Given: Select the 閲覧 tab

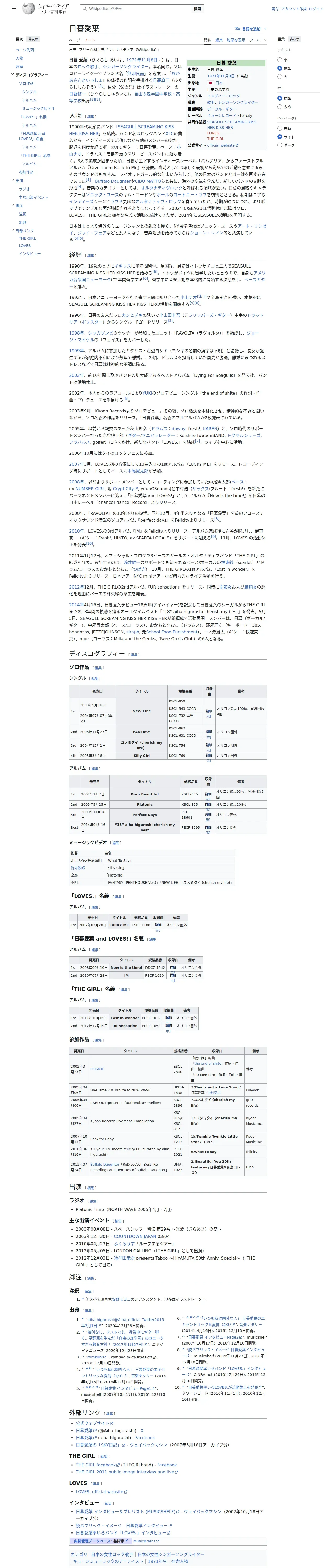Looking at the screenshot, I should coord(207,40).
